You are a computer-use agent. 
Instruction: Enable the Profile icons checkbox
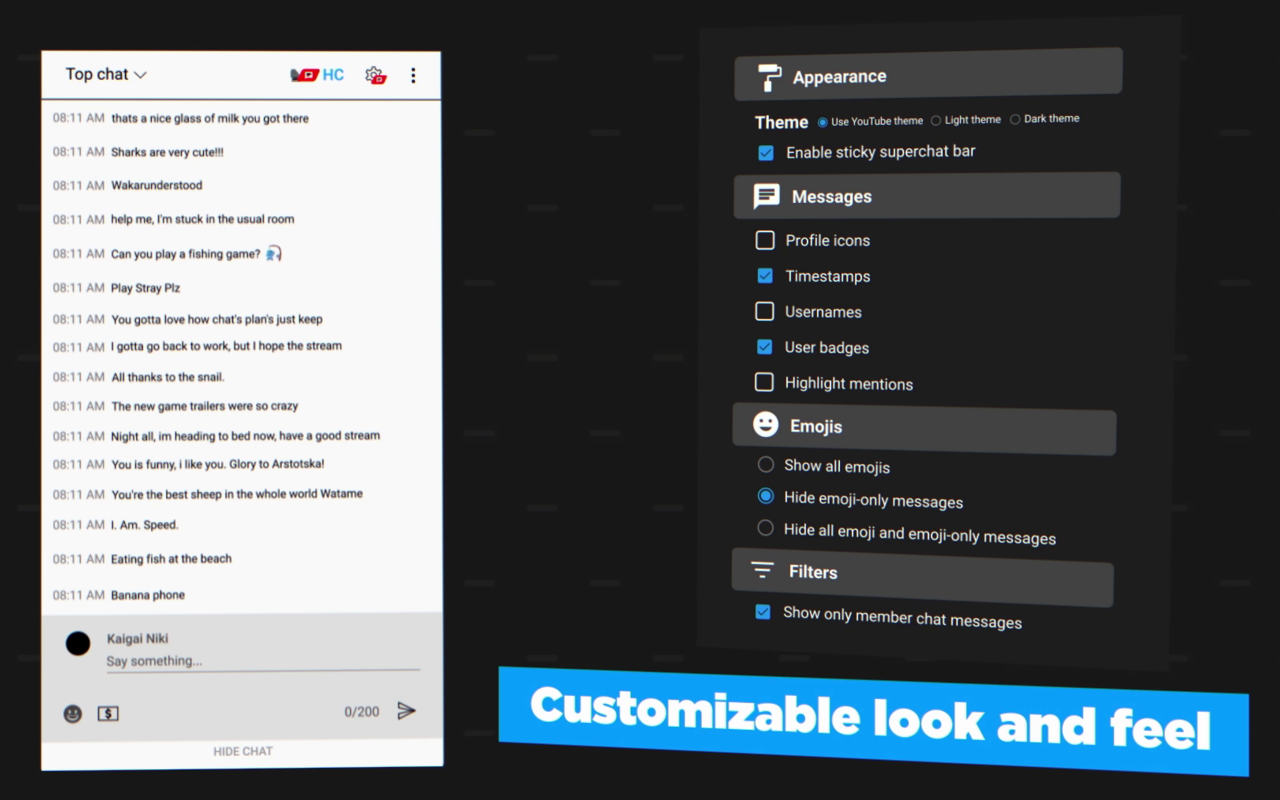765,240
